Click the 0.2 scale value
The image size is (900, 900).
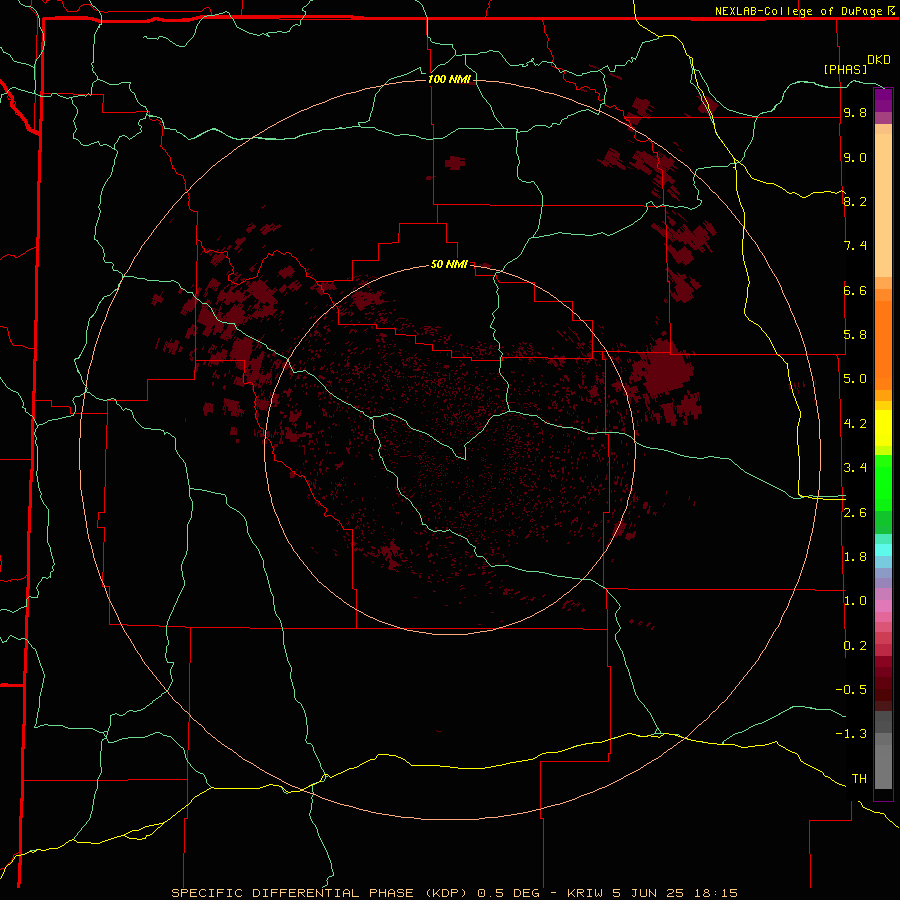point(855,646)
